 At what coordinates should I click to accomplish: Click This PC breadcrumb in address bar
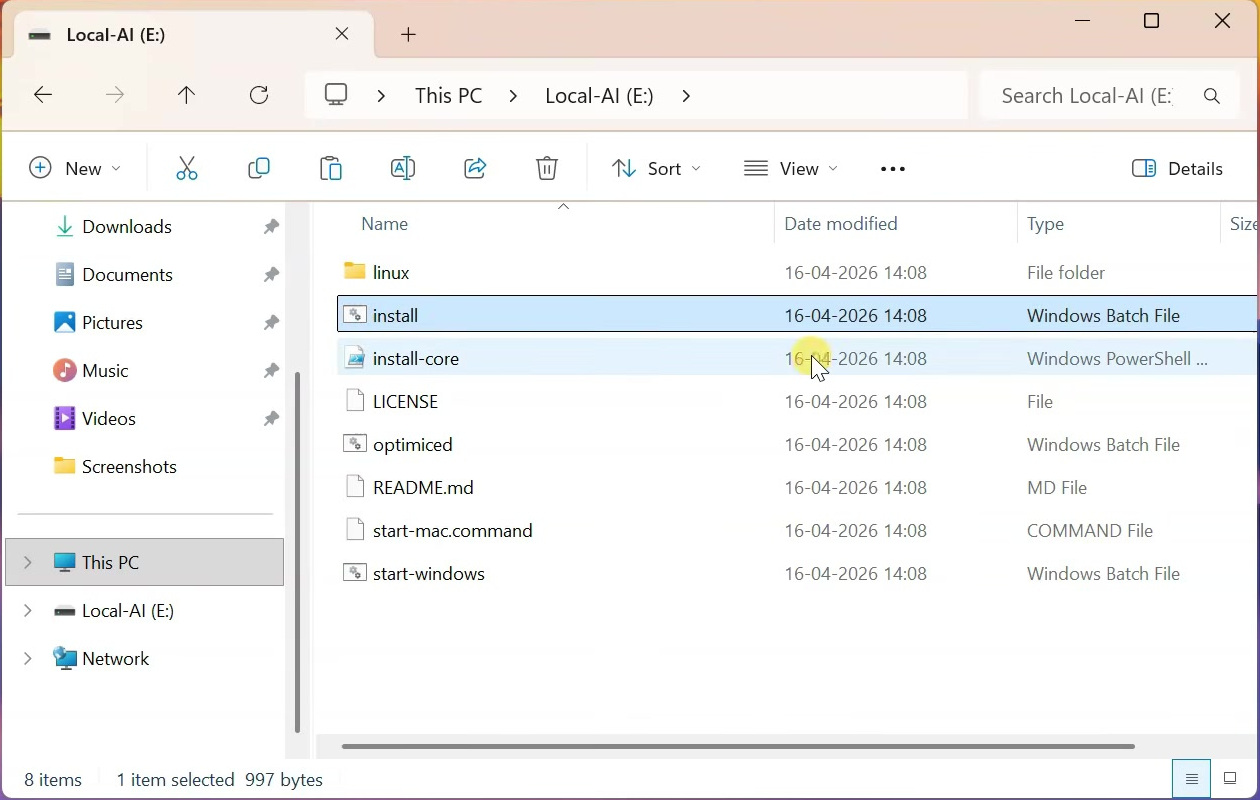coord(449,96)
